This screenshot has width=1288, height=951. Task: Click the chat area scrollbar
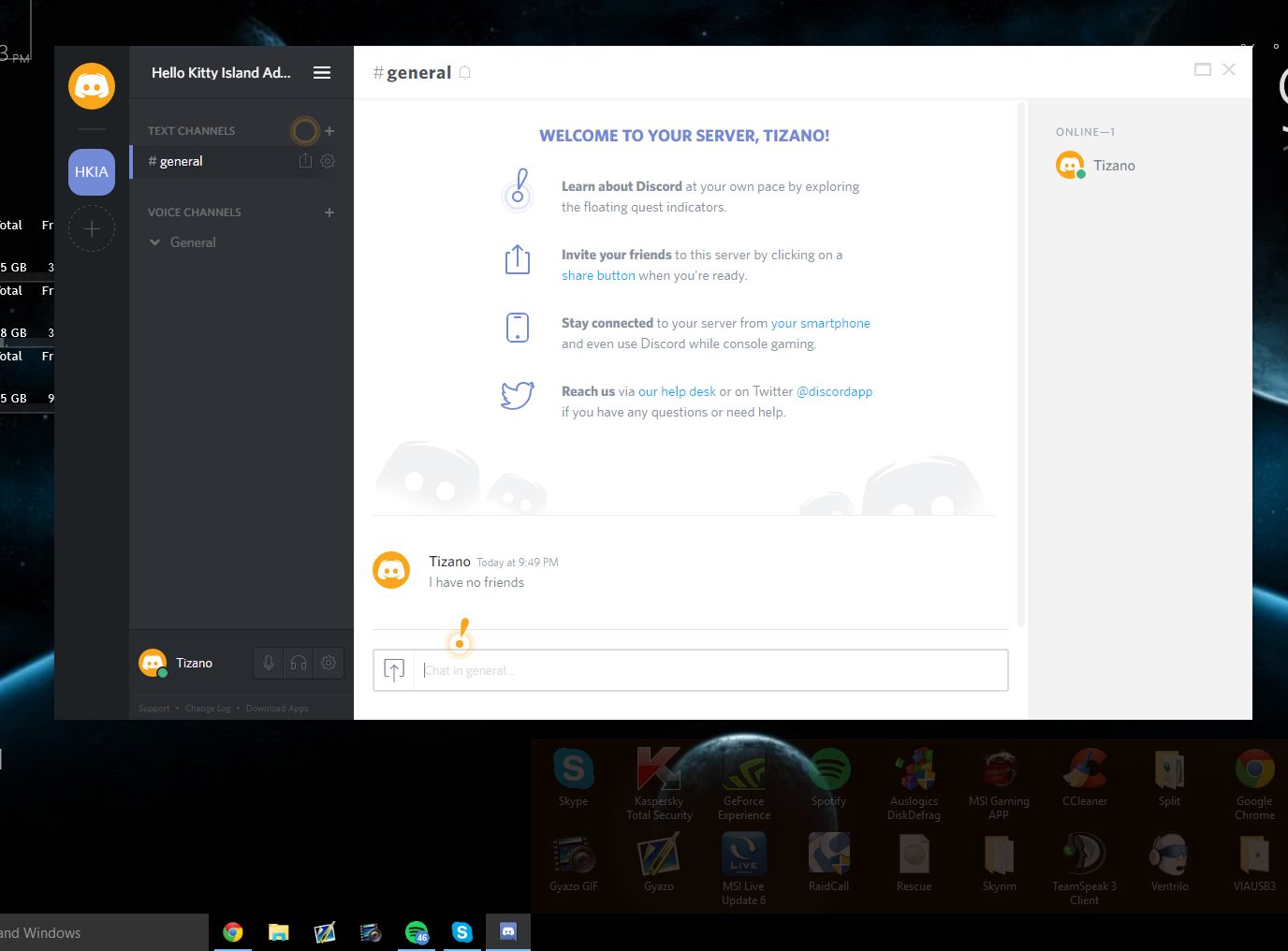point(1021,365)
